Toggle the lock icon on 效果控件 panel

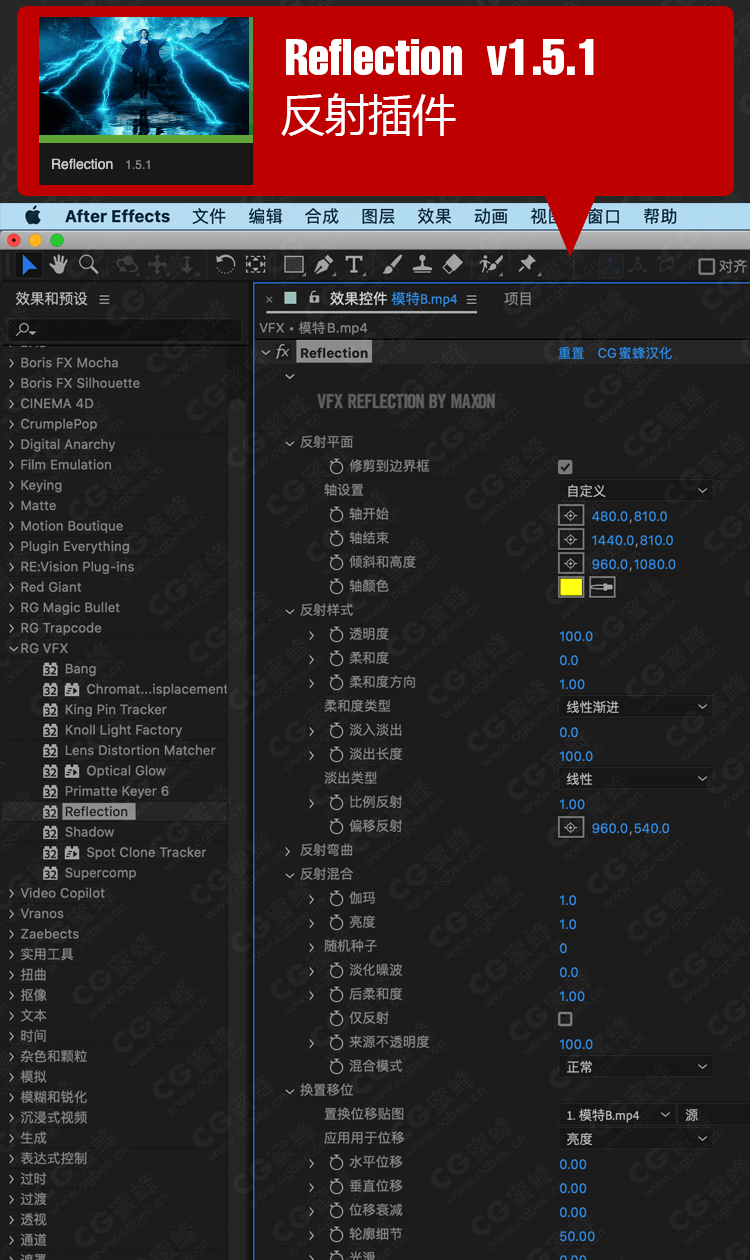click(314, 298)
